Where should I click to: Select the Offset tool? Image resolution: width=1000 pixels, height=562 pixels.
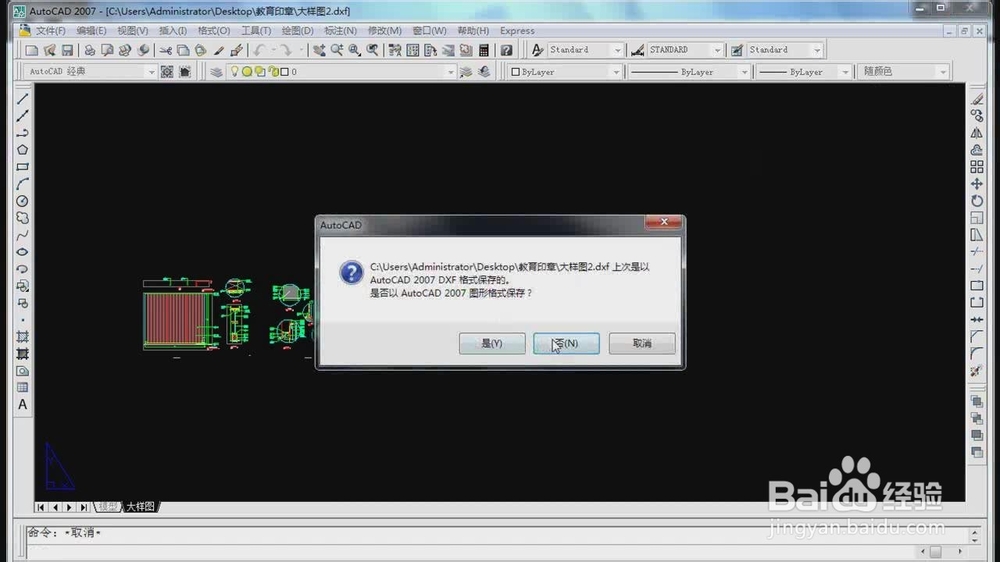coord(977,150)
